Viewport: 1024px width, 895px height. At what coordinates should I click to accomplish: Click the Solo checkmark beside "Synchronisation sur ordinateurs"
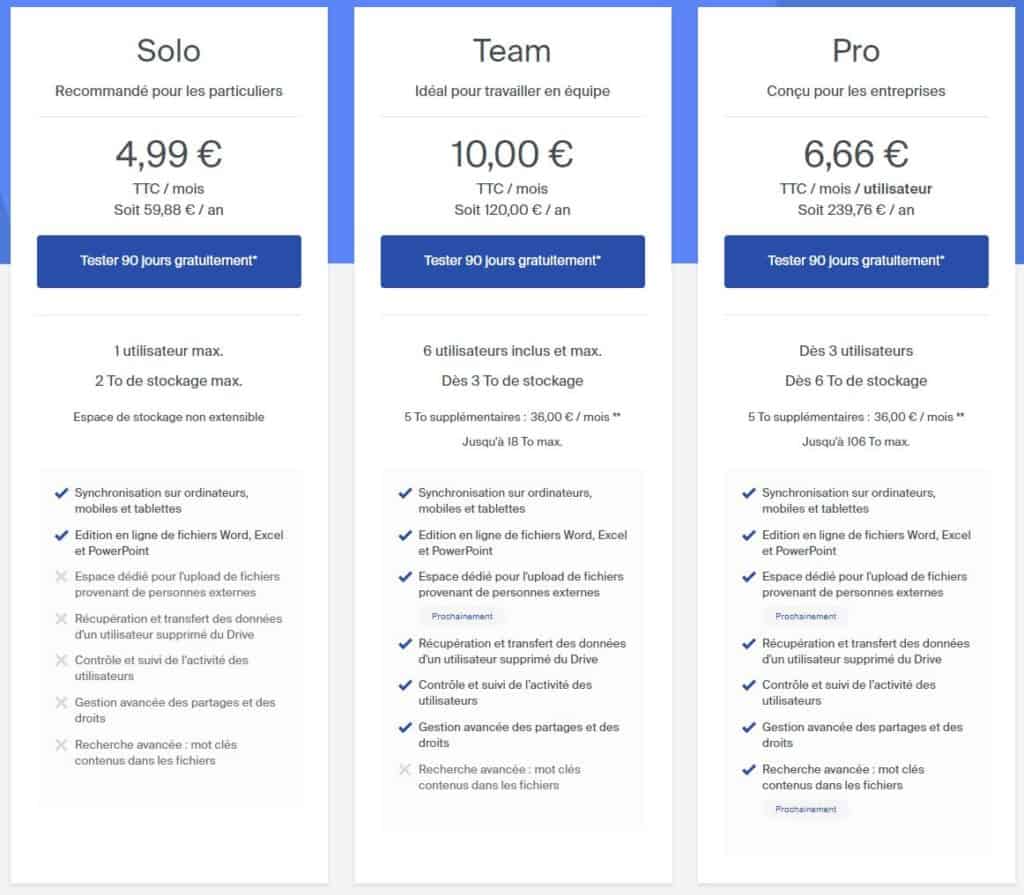coord(62,493)
